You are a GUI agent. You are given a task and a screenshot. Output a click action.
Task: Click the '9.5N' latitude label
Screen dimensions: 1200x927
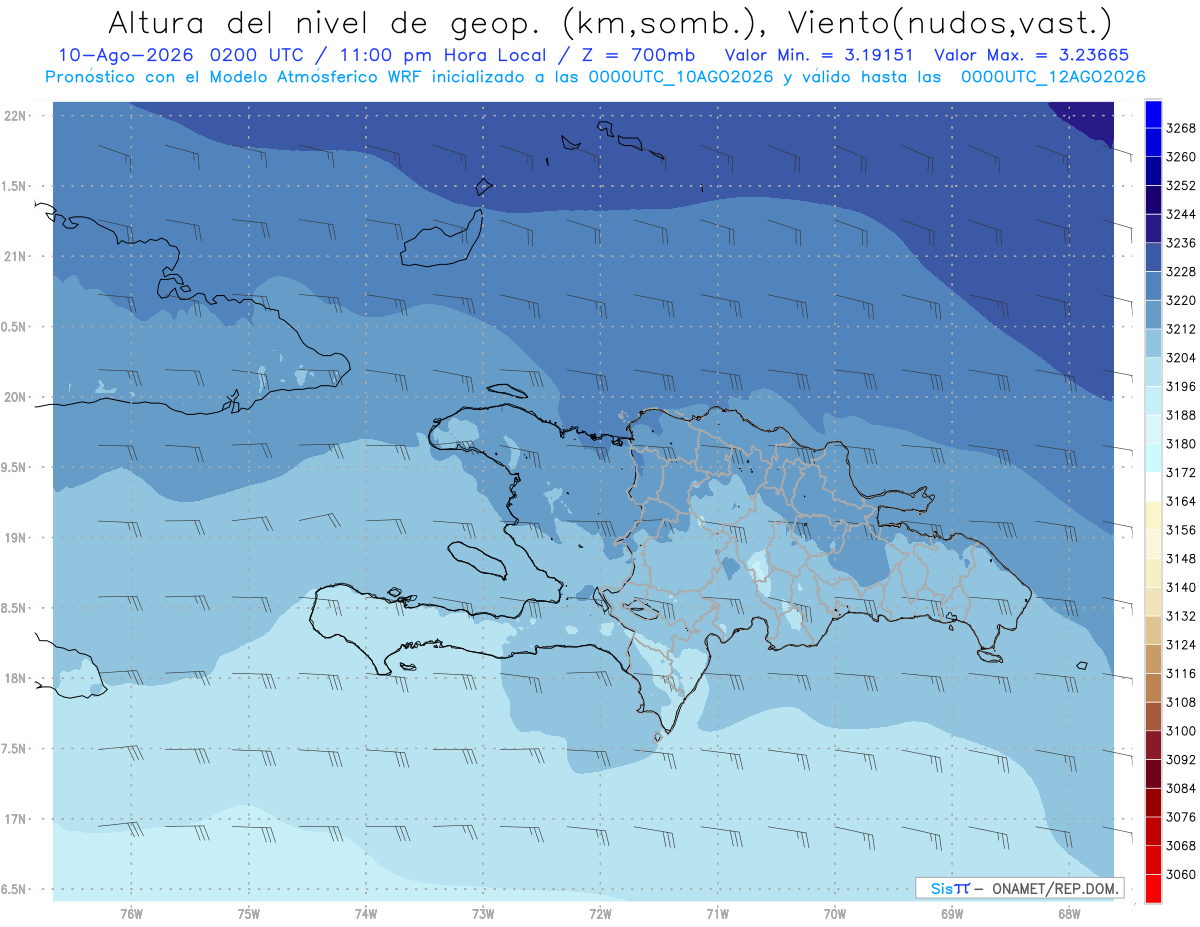(15, 468)
